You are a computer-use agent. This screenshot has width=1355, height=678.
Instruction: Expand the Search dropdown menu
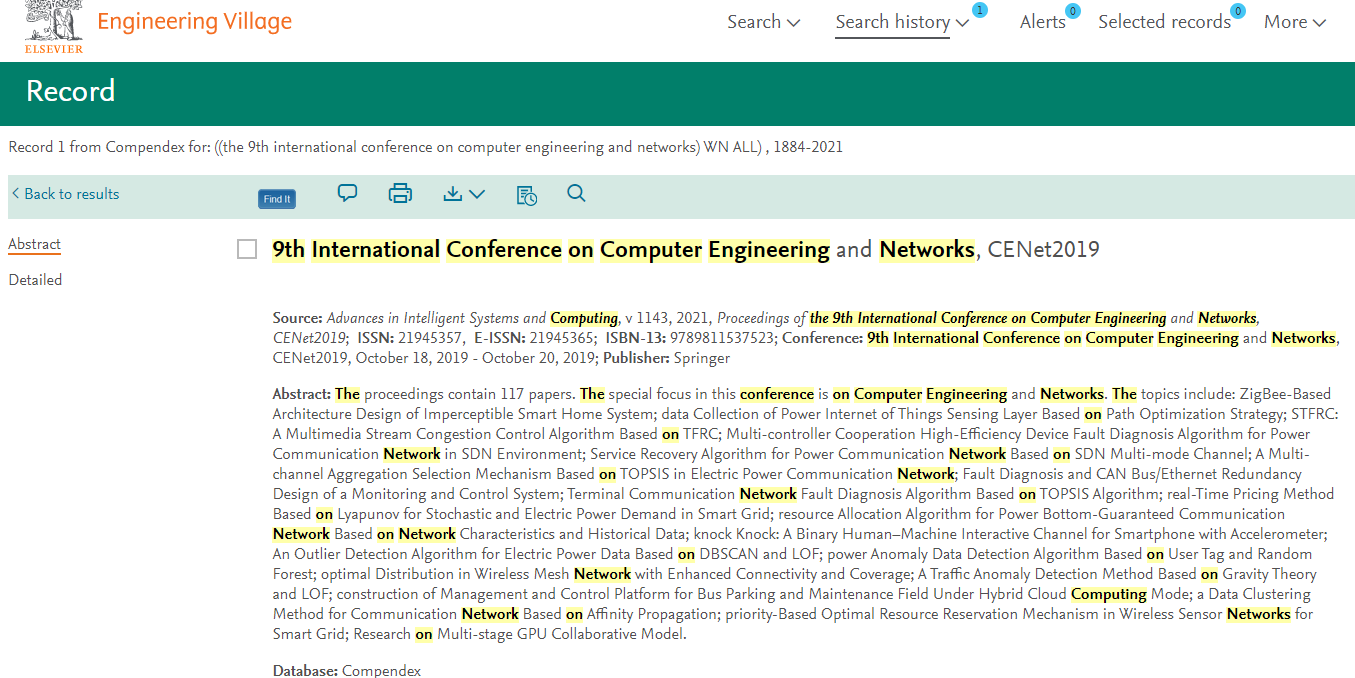(x=764, y=22)
